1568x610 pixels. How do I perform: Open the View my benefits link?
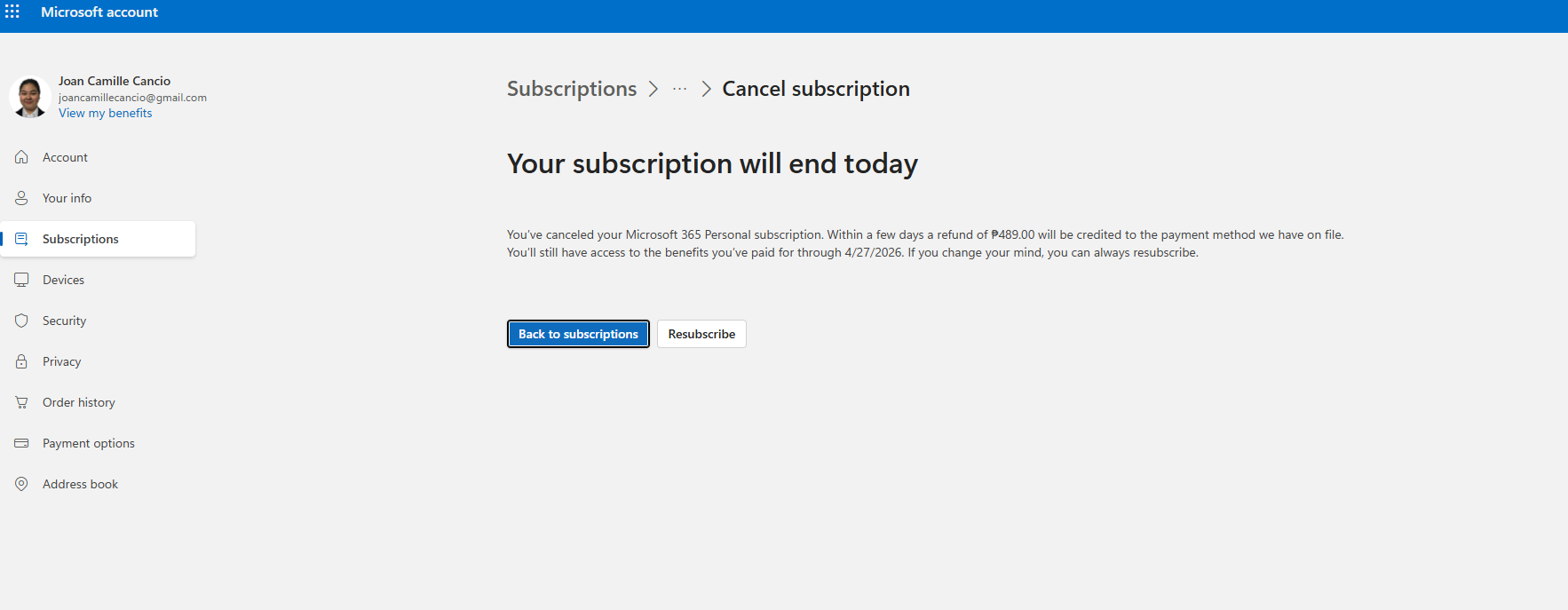(x=105, y=113)
